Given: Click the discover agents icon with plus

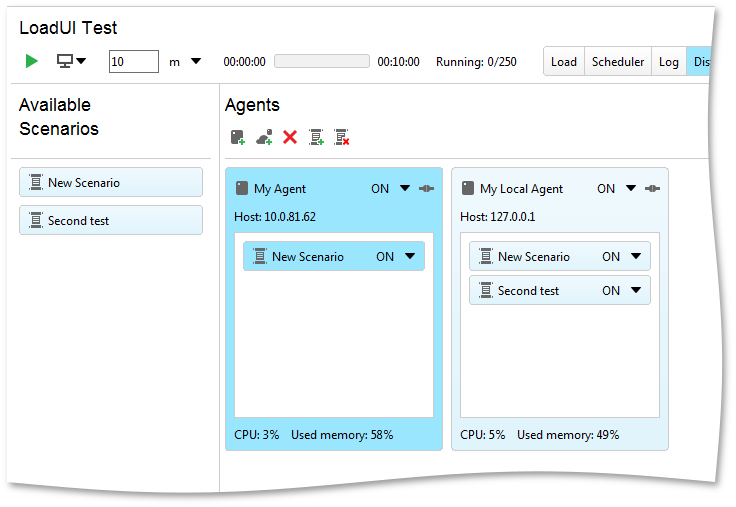Looking at the screenshot, I should click(x=264, y=138).
